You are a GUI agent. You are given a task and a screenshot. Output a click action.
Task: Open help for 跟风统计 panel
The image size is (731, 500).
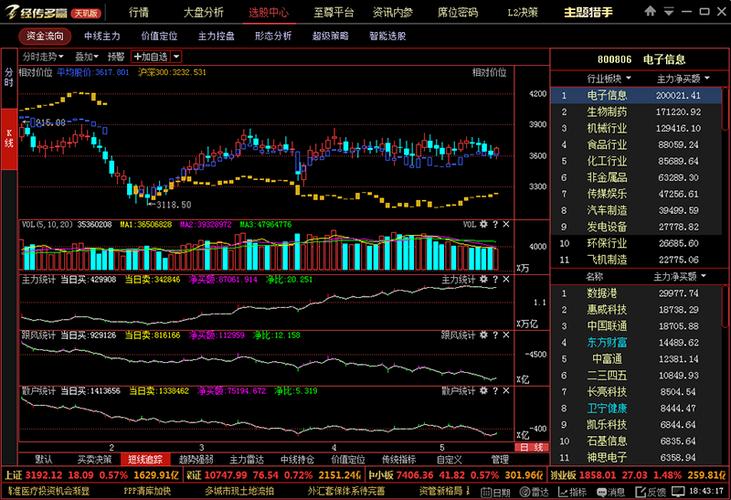495,335
